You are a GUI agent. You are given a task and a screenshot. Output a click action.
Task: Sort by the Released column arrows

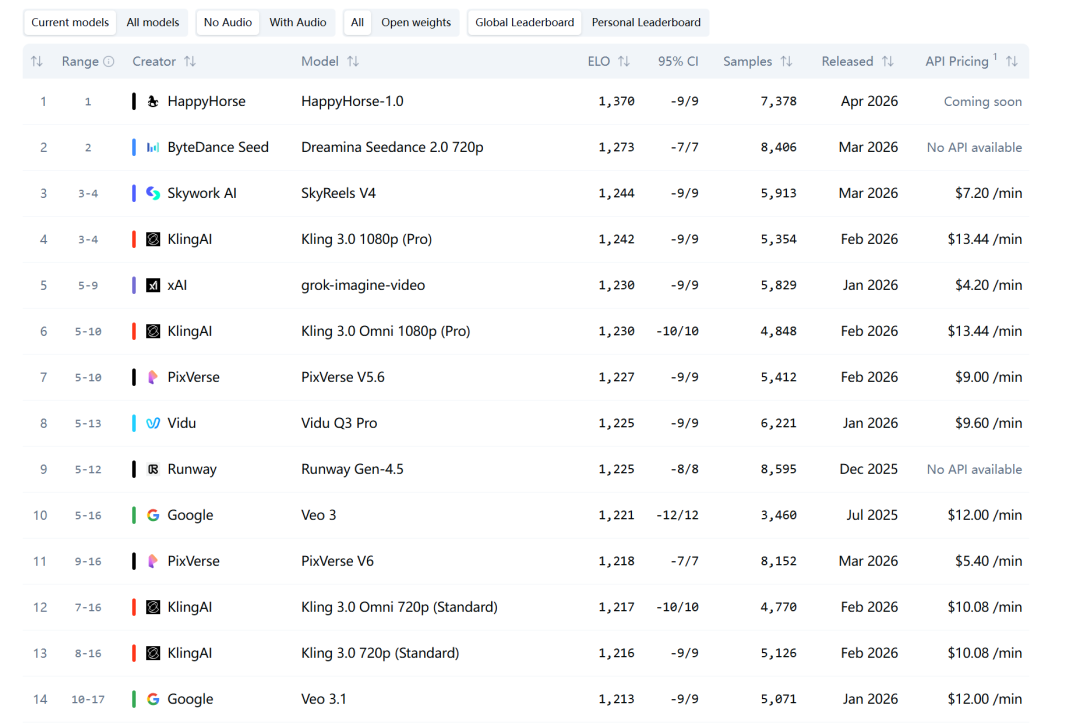point(888,61)
